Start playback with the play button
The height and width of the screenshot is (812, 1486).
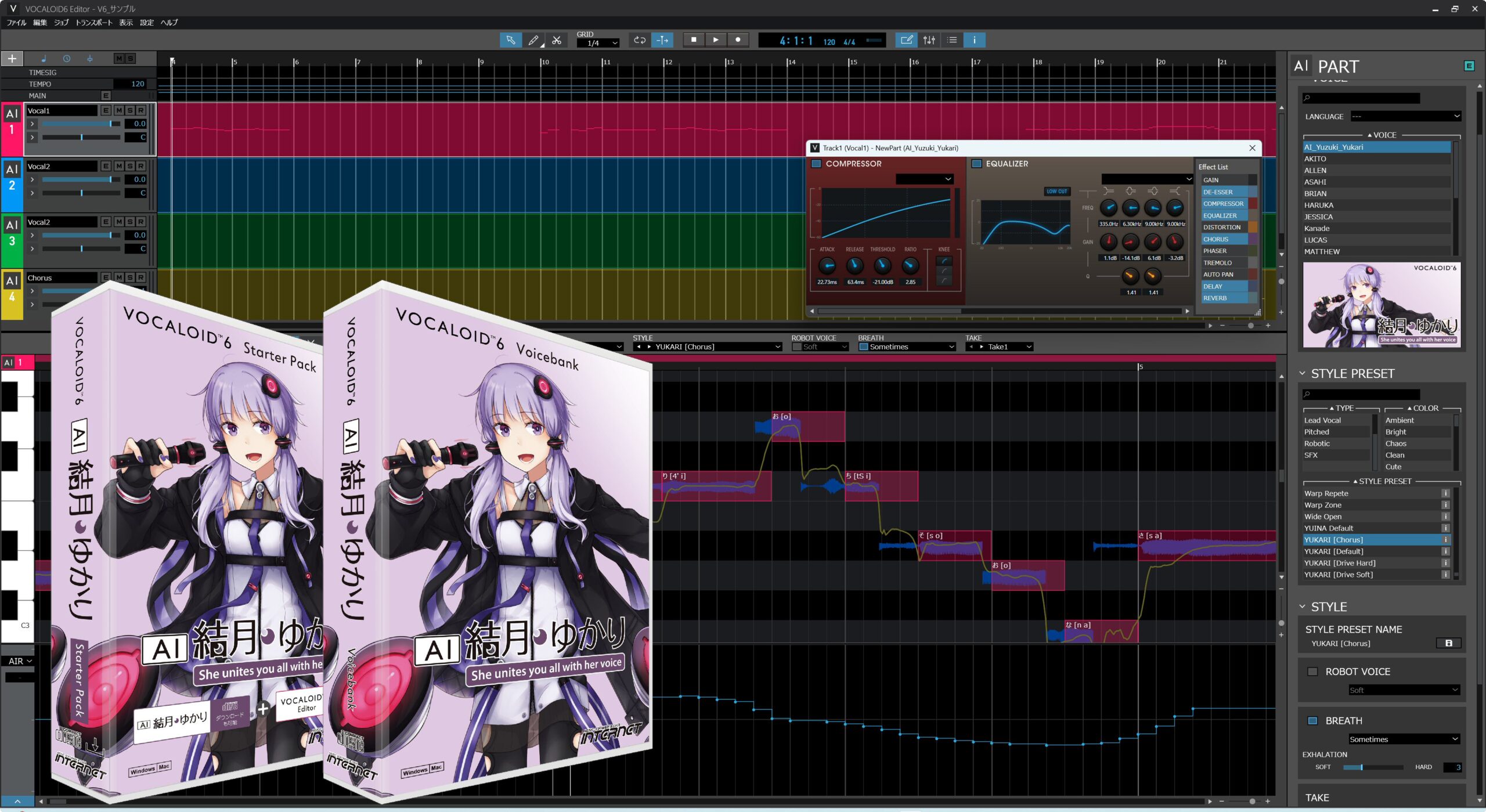715,39
